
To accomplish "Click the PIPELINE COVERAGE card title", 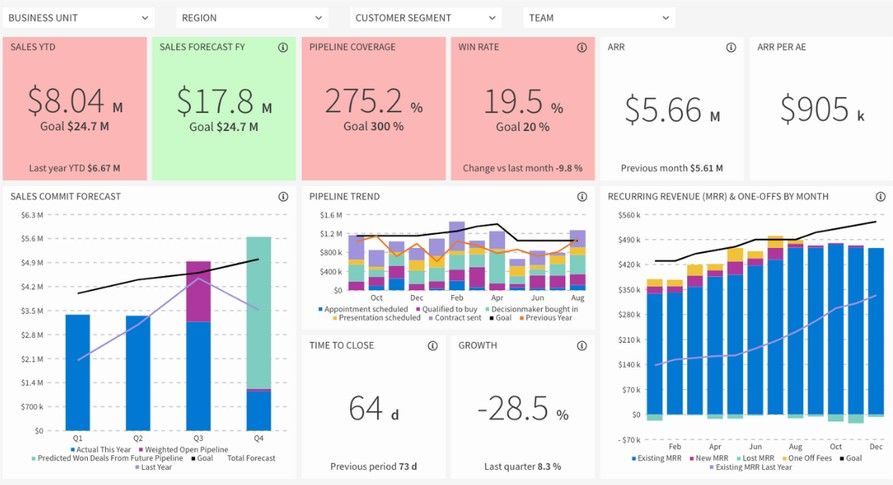I will [353, 47].
